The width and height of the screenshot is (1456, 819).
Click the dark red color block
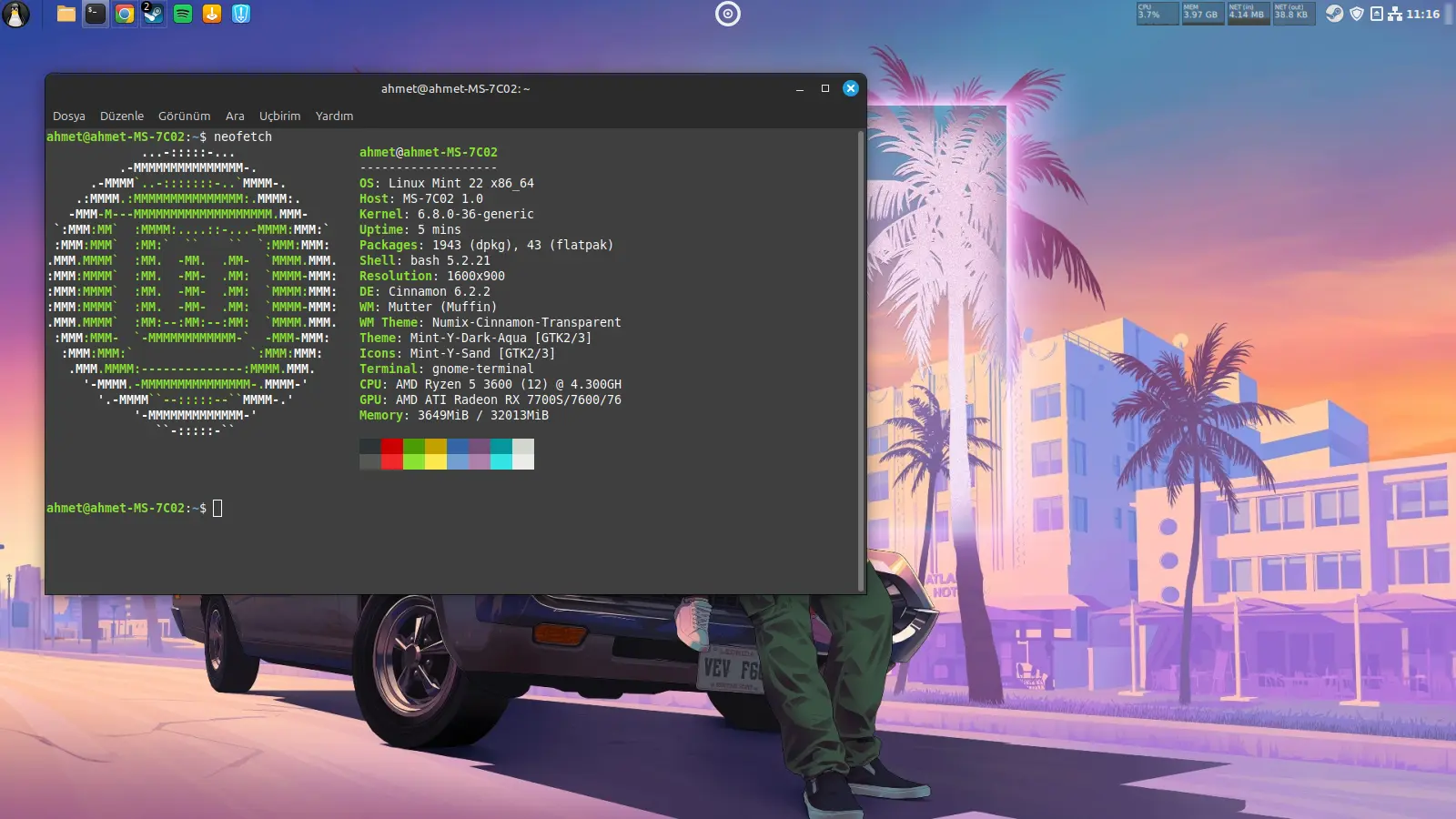point(392,446)
